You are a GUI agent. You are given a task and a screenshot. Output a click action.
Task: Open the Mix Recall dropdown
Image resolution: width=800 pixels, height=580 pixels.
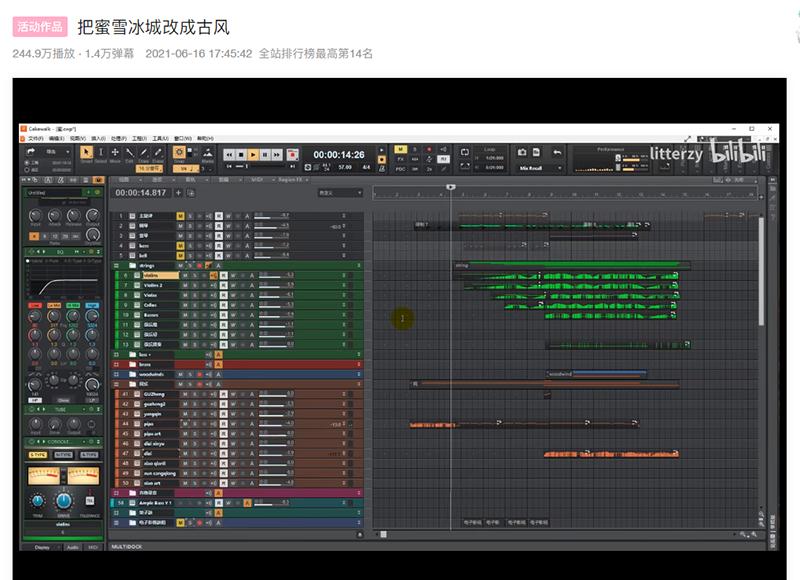tap(534, 168)
